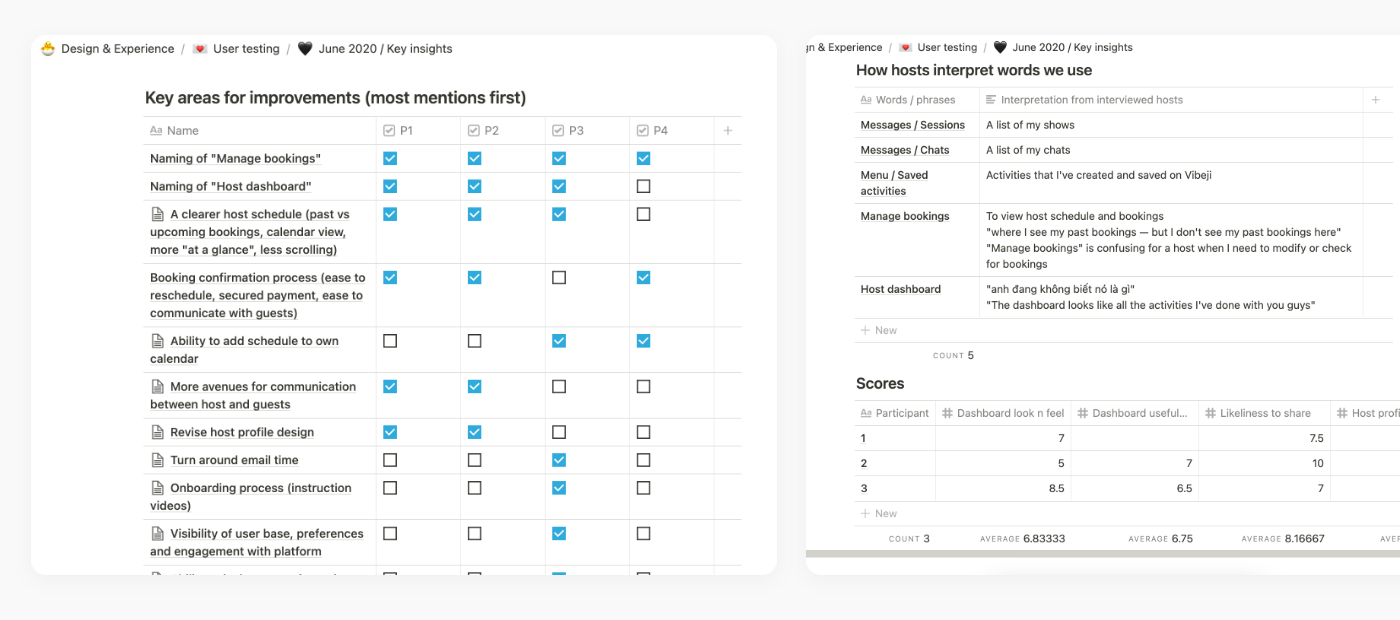Go to User testing in left breadcrumb
Viewport: 1400px width, 620px height.
[x=246, y=48]
